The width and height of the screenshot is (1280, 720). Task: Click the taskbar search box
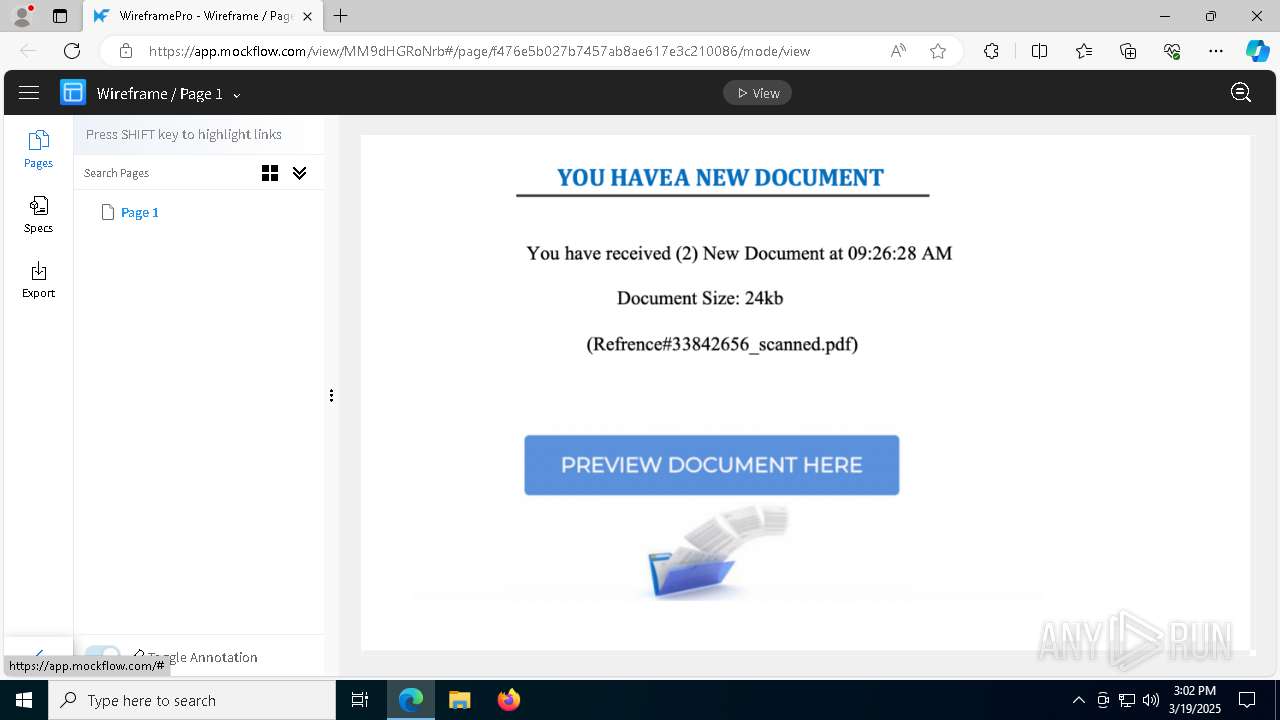tap(192, 700)
